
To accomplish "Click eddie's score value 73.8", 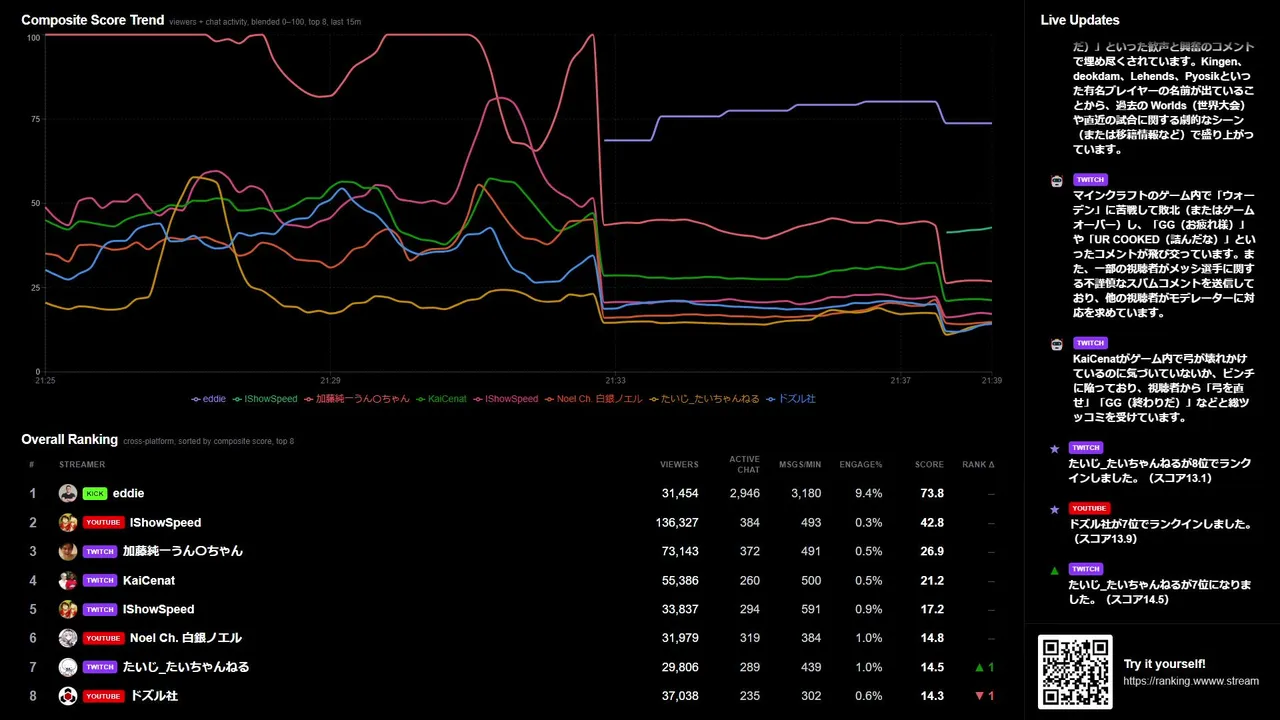I will (932, 494).
